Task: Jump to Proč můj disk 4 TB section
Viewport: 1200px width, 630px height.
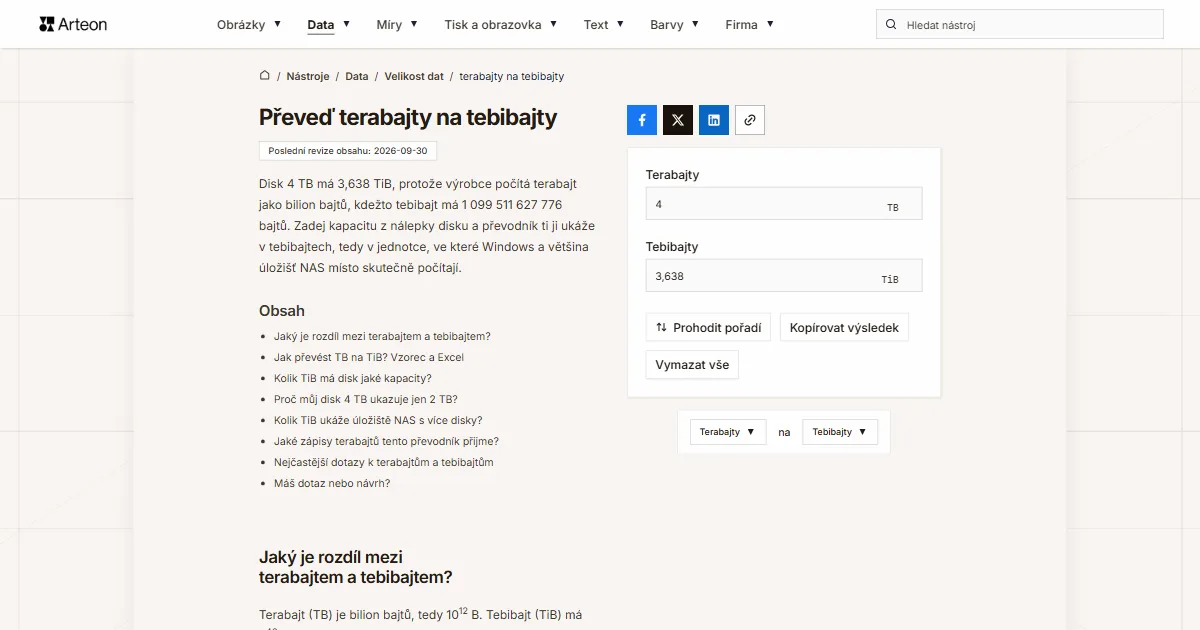Action: pyautogui.click(x=366, y=399)
